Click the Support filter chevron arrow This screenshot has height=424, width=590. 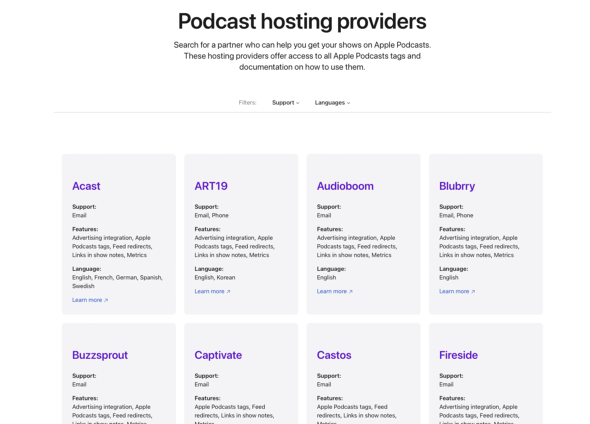tap(298, 103)
